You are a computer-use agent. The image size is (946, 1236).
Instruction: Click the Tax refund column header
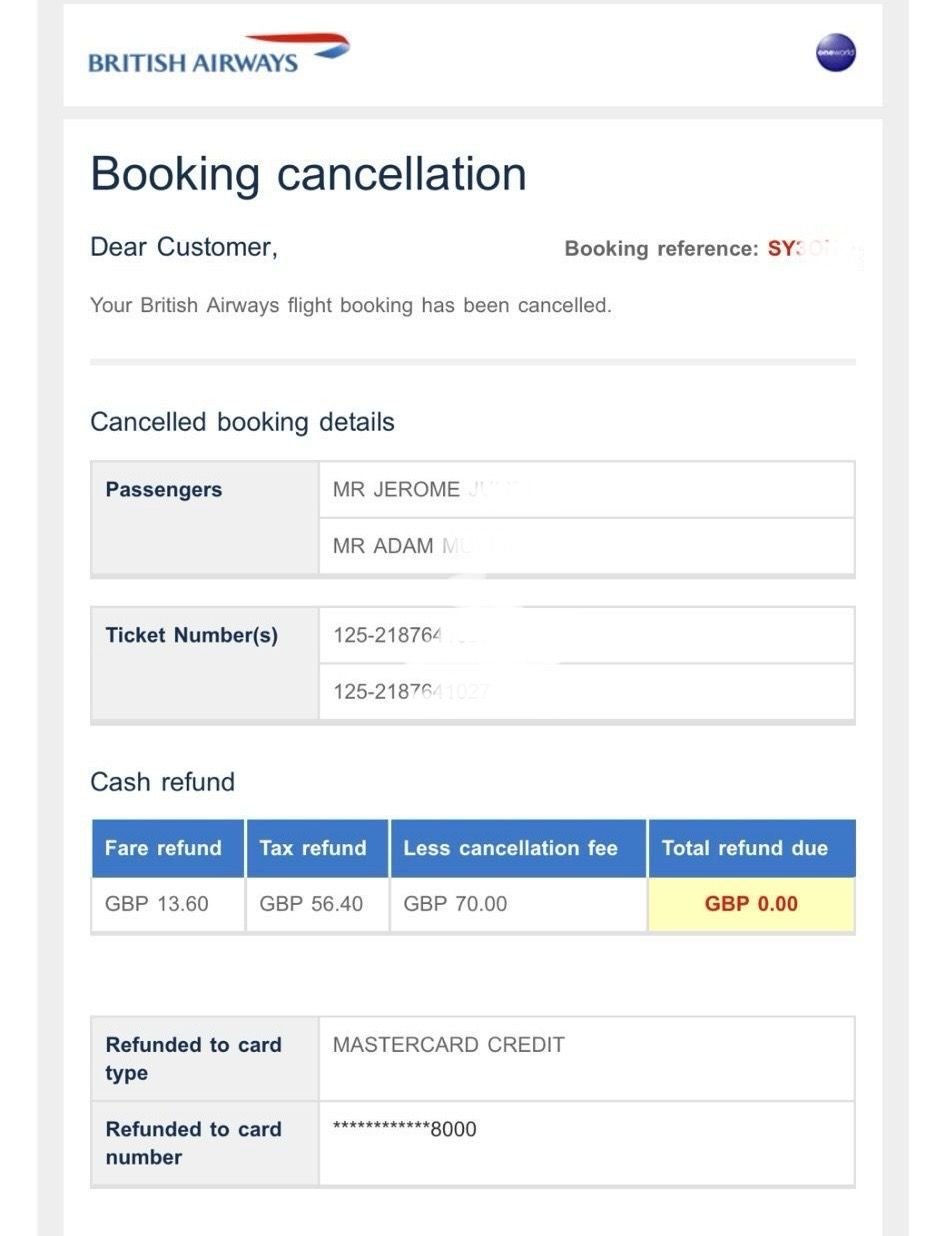coord(313,848)
